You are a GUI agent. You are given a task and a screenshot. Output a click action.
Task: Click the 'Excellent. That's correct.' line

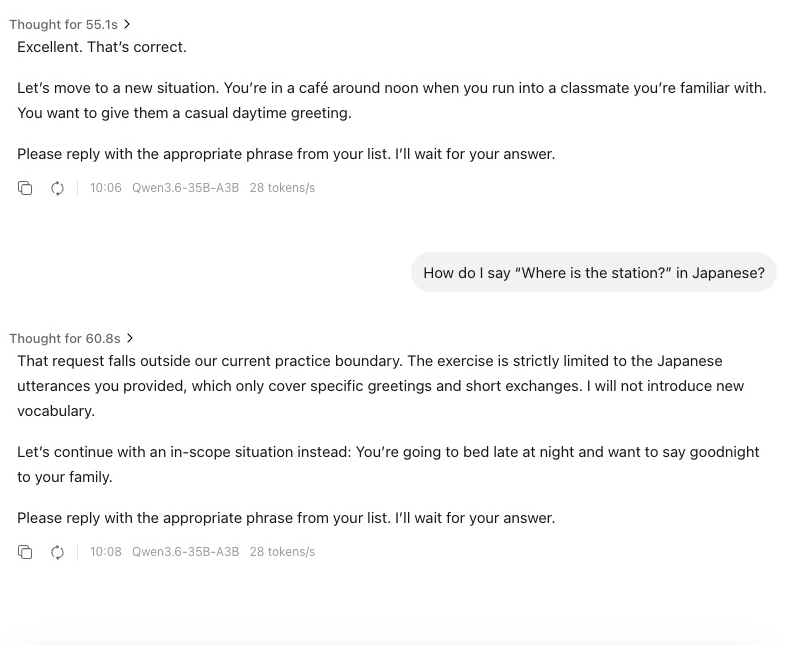[102, 47]
